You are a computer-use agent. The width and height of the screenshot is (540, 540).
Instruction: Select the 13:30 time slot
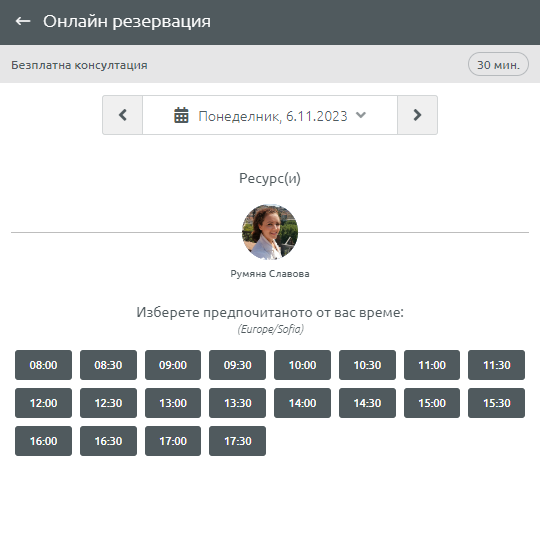point(238,403)
